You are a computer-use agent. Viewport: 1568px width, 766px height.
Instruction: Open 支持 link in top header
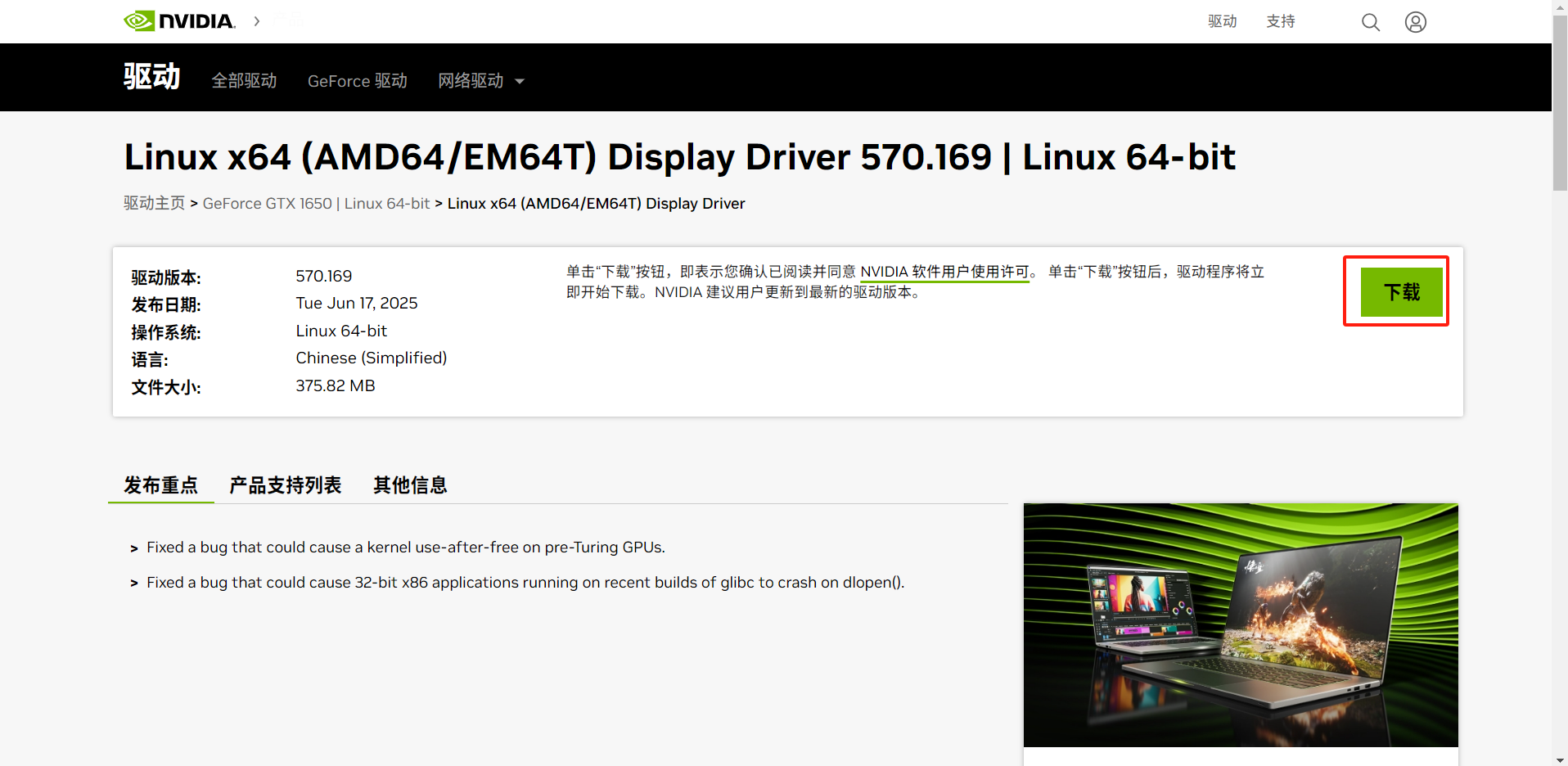click(1281, 21)
